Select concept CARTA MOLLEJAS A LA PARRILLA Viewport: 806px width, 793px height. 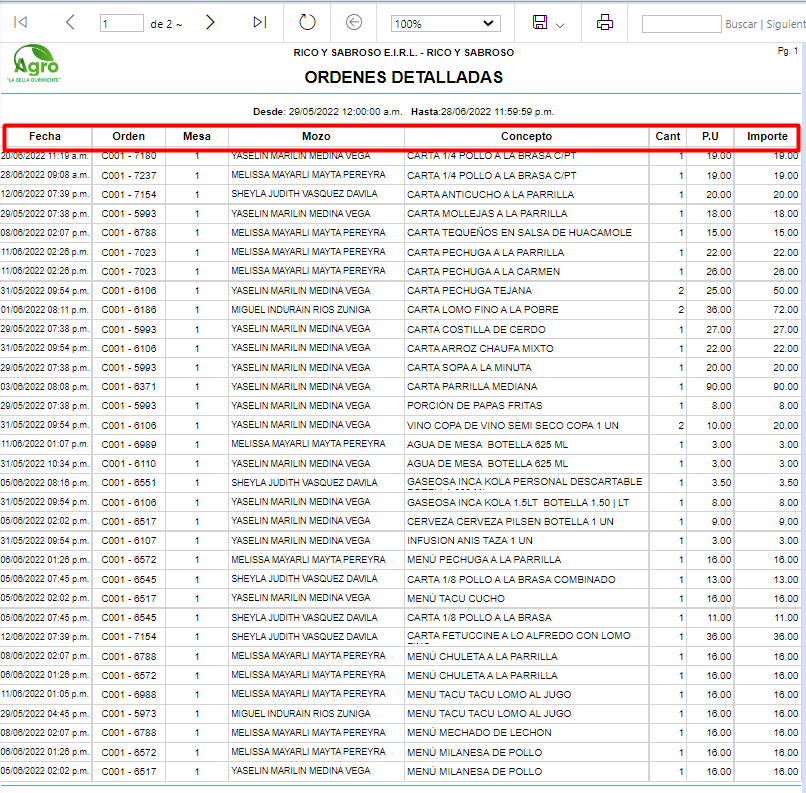coord(487,213)
